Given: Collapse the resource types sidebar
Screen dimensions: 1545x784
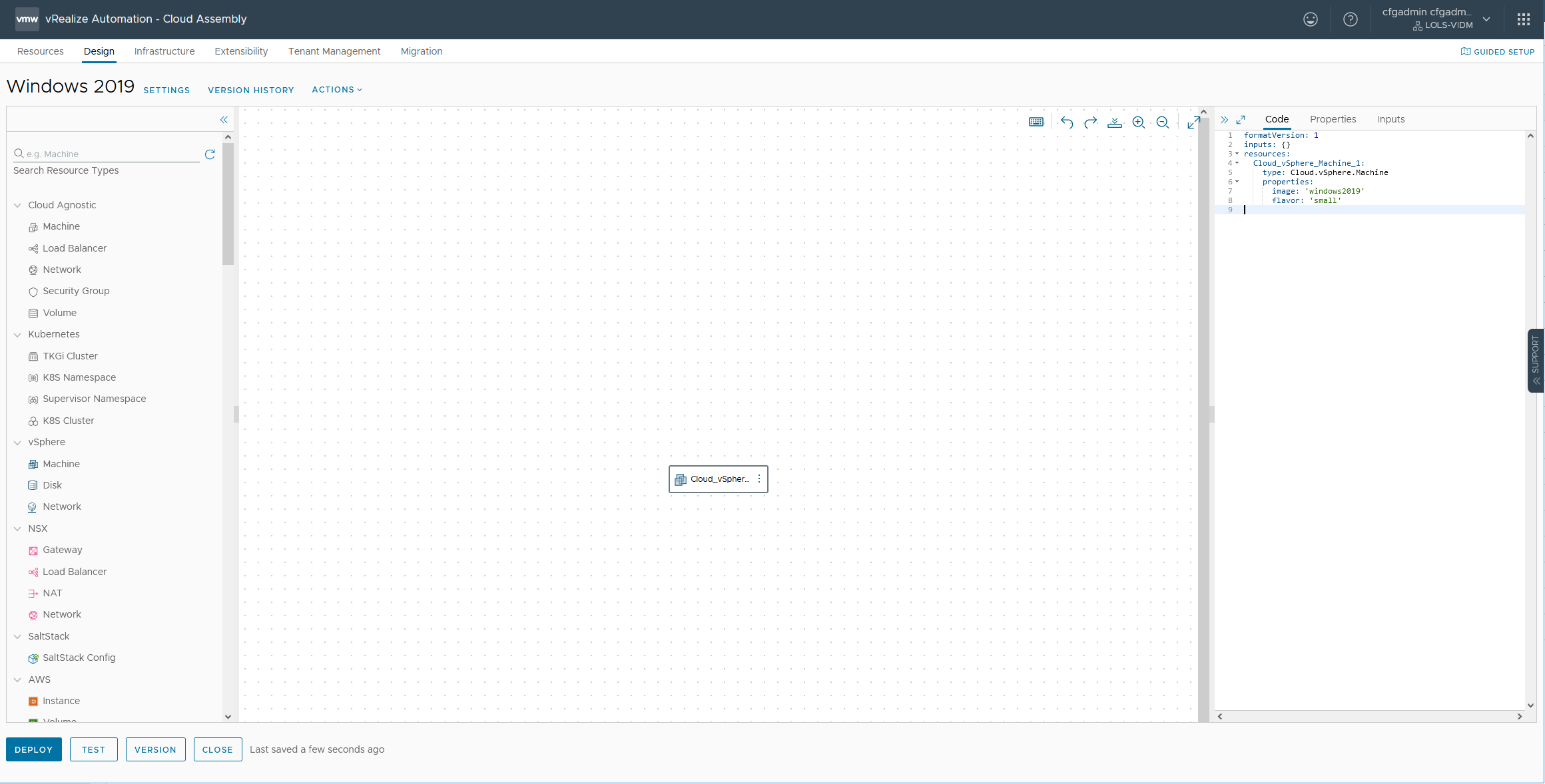Looking at the screenshot, I should point(224,120).
